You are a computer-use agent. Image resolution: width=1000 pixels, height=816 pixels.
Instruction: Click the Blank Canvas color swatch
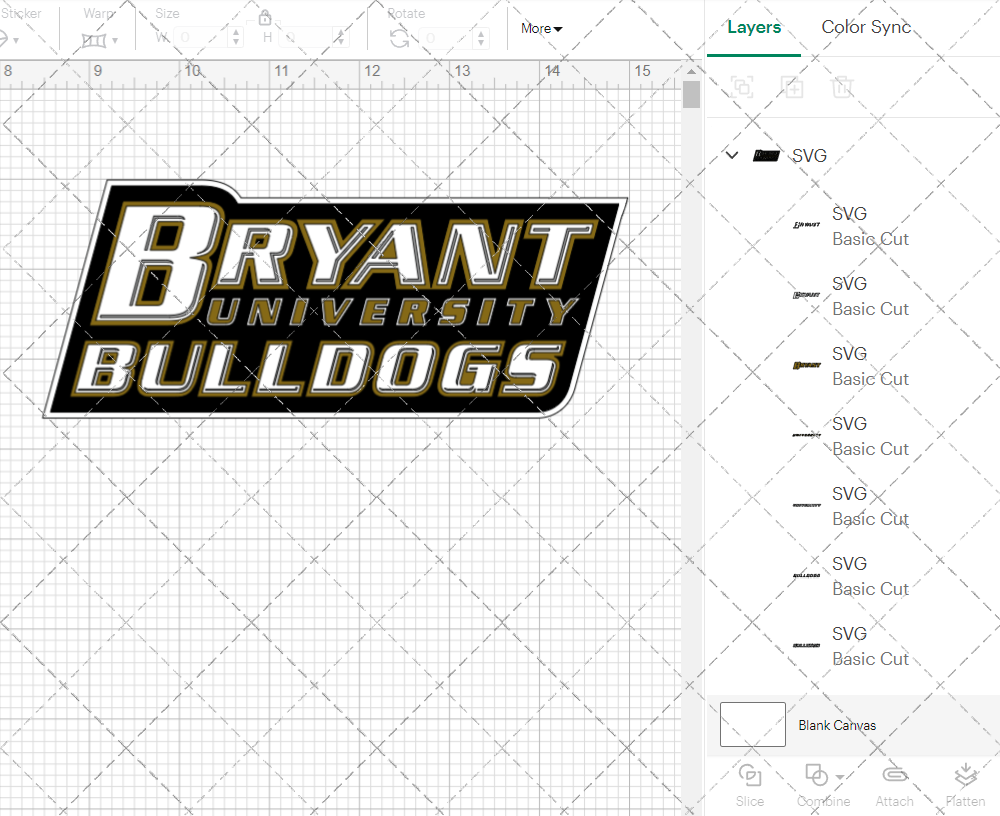752,724
